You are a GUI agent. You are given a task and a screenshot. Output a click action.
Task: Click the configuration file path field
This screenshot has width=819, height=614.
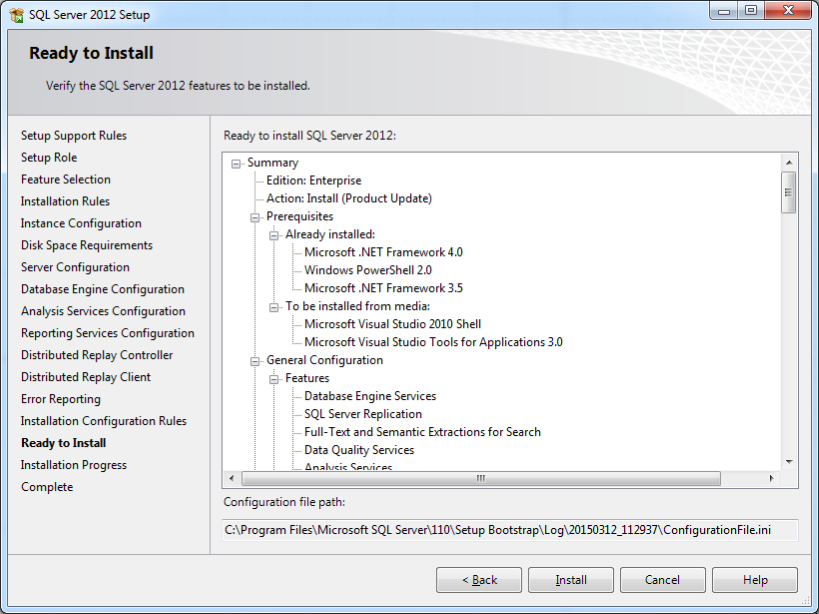510,530
